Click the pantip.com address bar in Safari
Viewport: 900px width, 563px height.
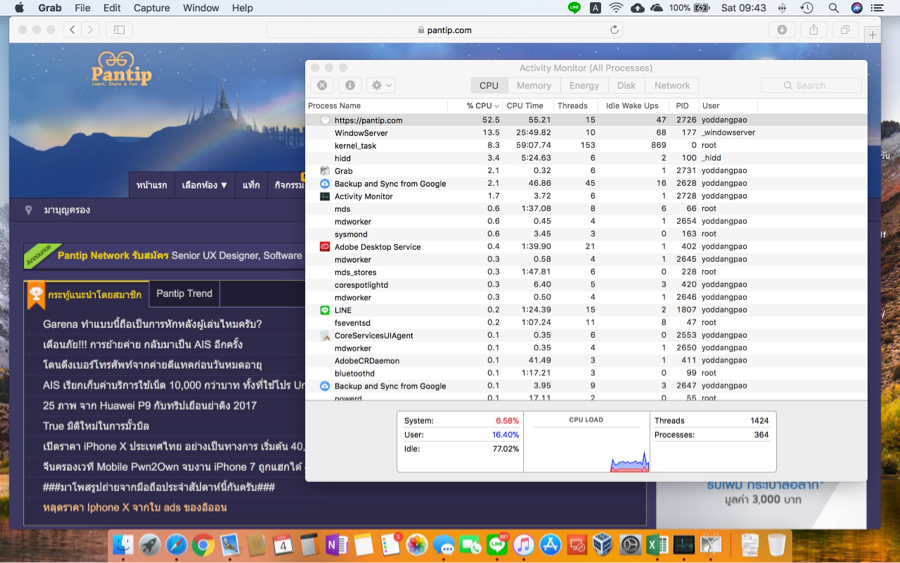tap(445, 30)
